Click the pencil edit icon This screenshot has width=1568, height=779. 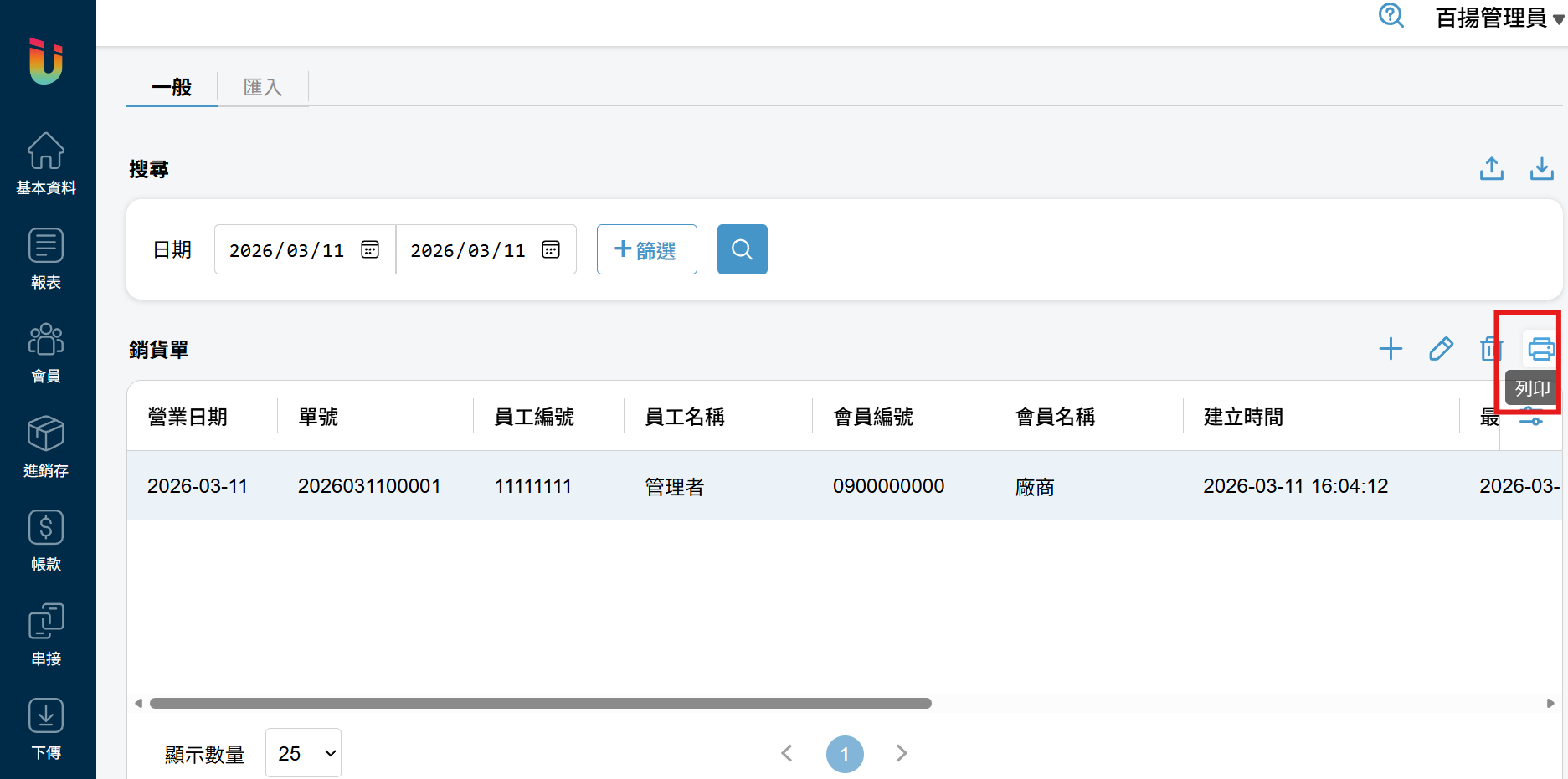point(1441,348)
